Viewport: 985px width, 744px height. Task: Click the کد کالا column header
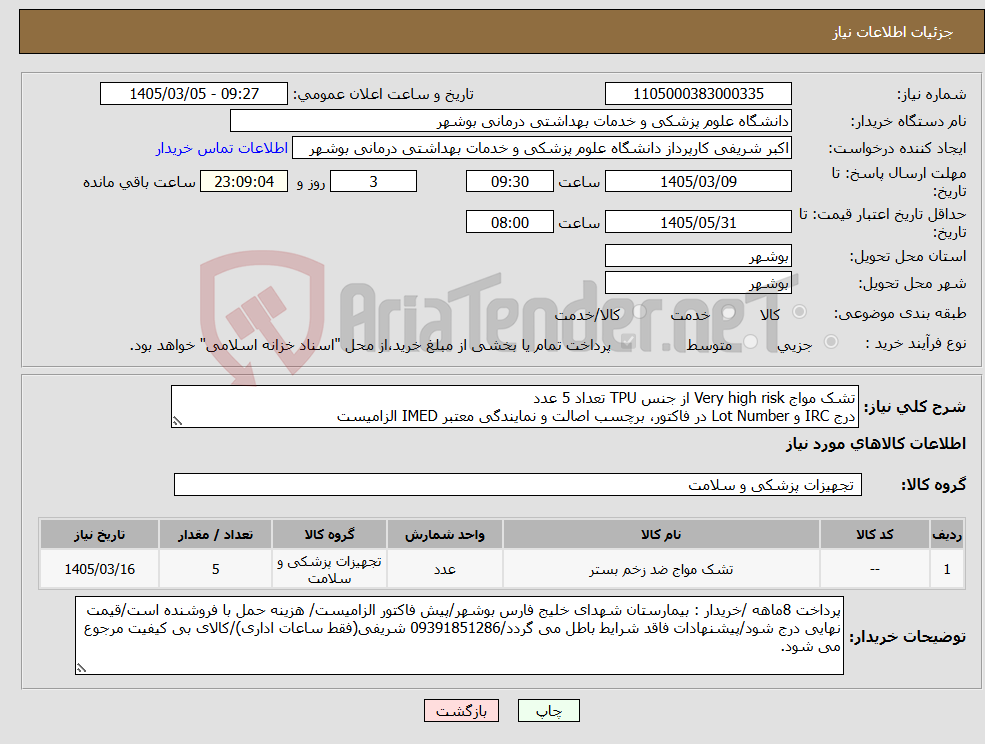[874, 534]
